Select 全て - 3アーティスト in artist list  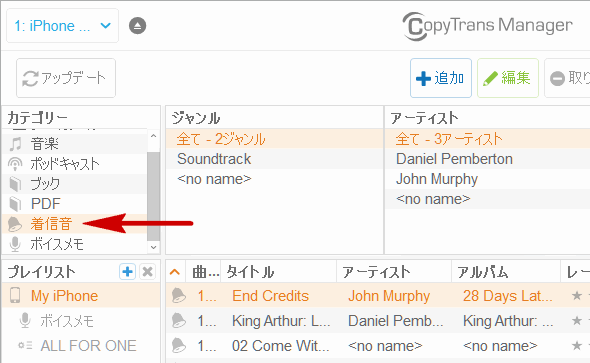[488, 139]
